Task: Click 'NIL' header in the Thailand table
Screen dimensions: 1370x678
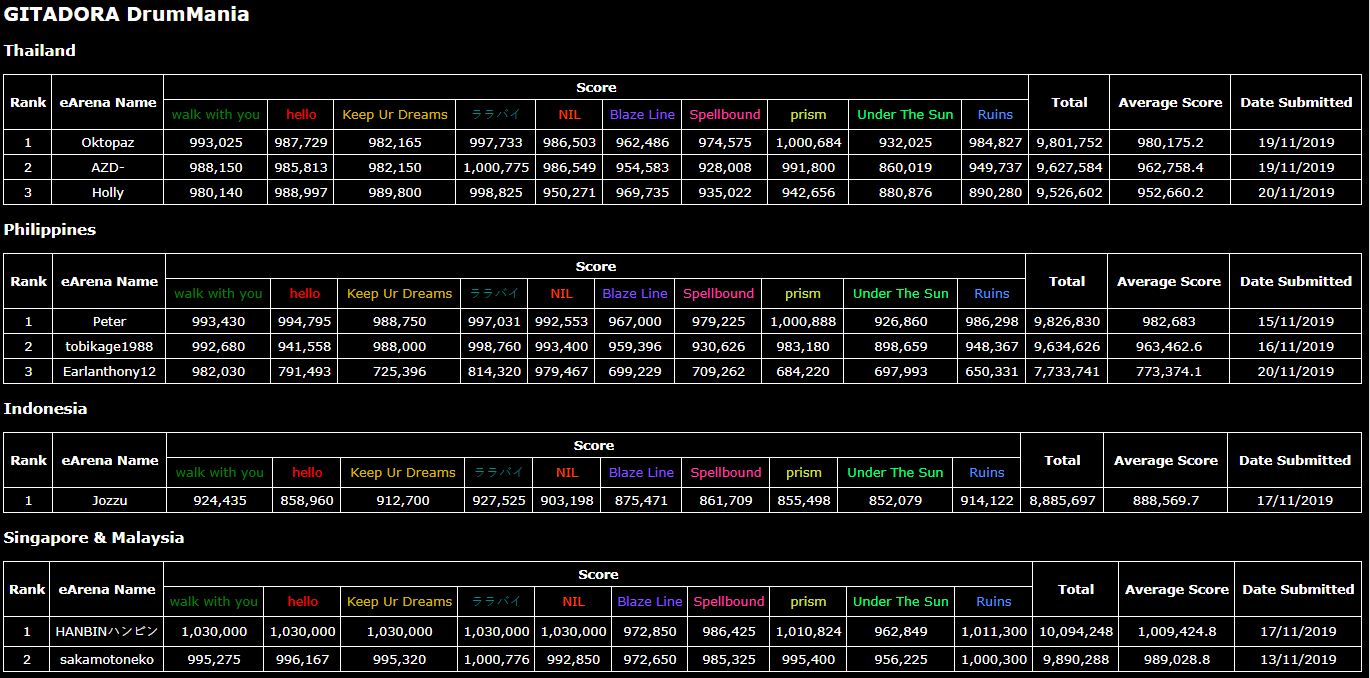Action: [x=569, y=115]
